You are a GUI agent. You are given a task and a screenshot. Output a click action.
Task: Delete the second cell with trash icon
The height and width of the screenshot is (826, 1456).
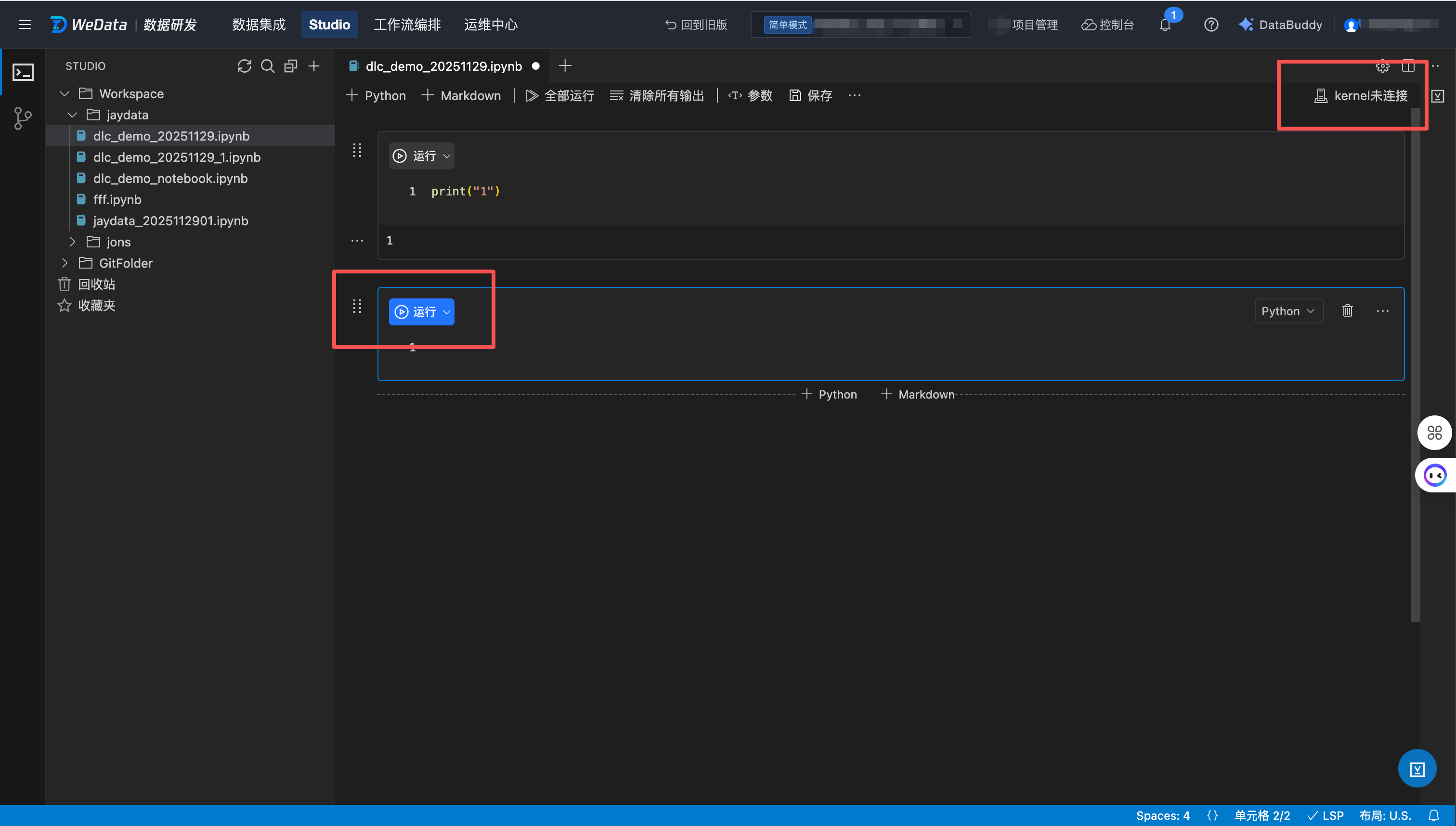coord(1347,311)
